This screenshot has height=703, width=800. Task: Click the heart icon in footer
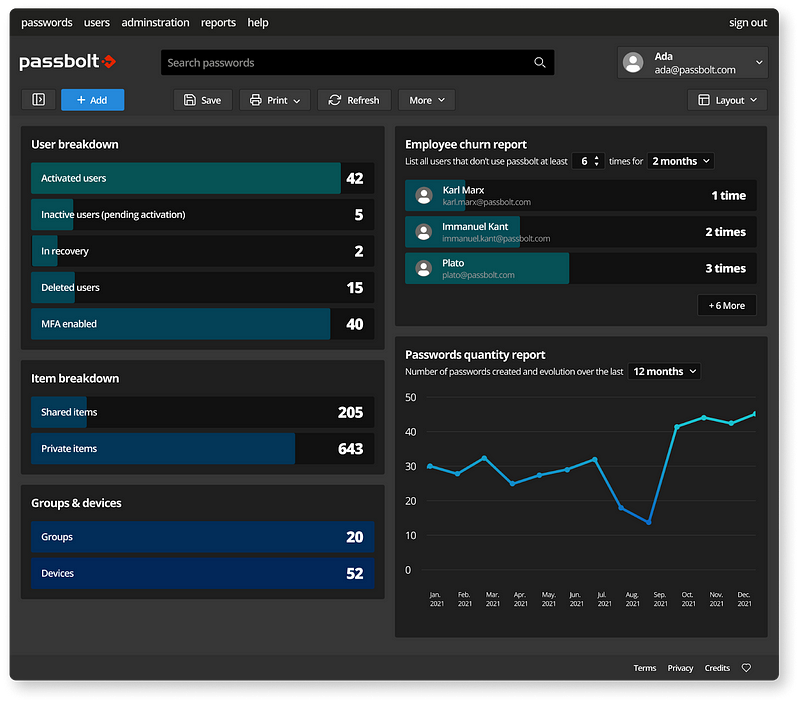click(746, 668)
